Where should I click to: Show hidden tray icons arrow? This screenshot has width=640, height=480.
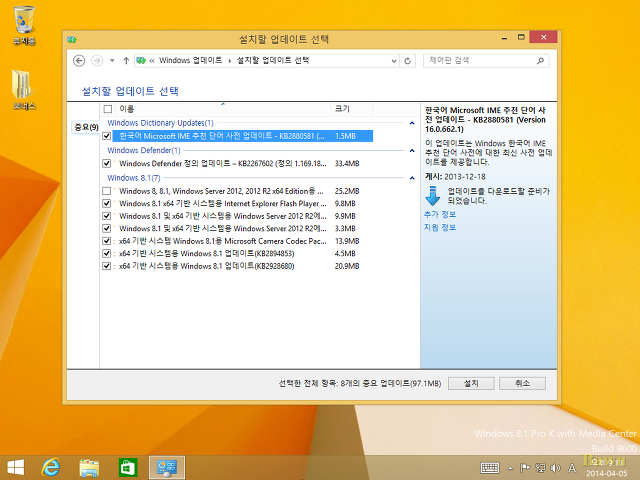coord(510,468)
